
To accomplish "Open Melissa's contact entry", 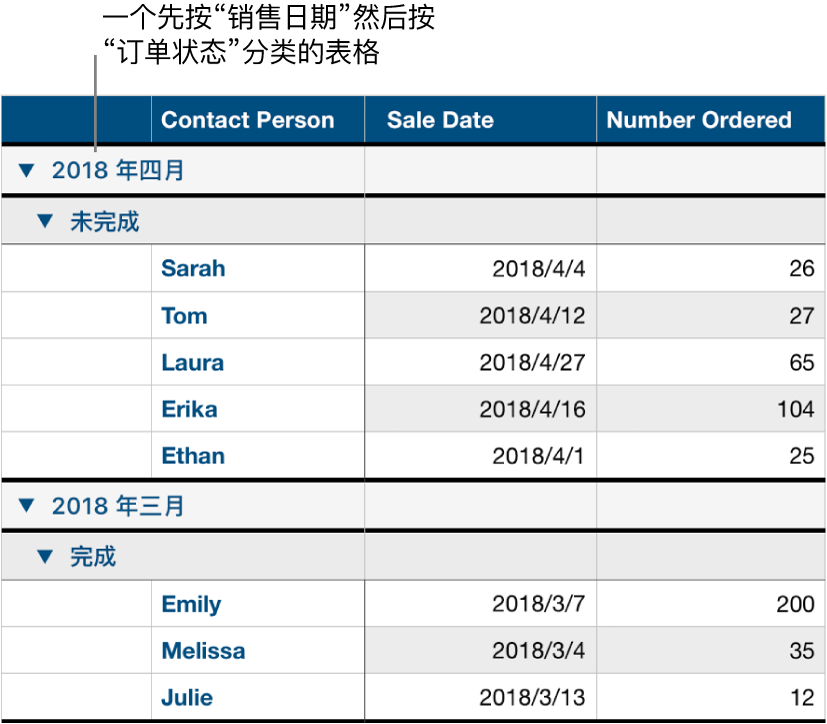I will click(203, 650).
